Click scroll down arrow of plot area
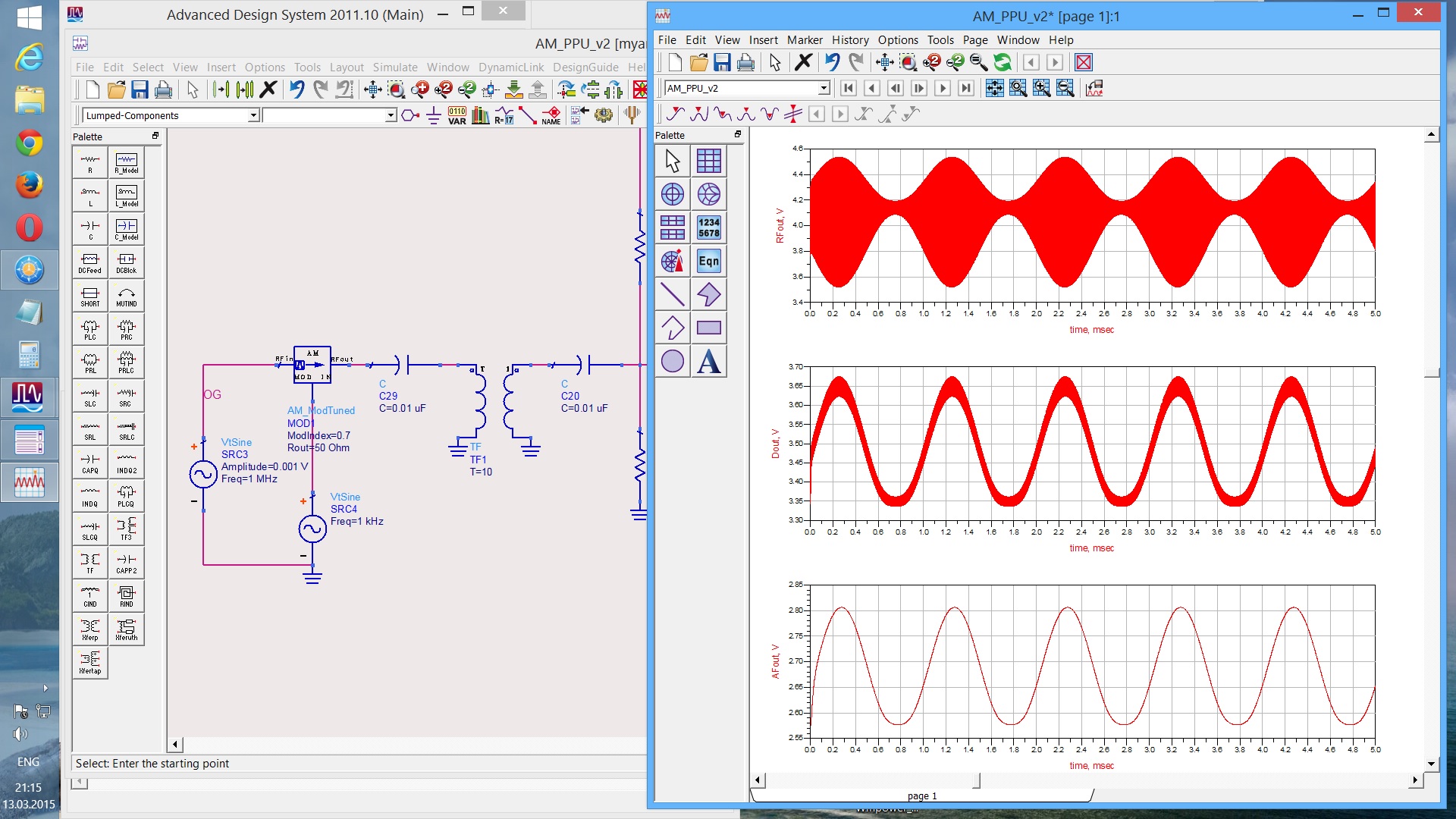 (x=1431, y=764)
